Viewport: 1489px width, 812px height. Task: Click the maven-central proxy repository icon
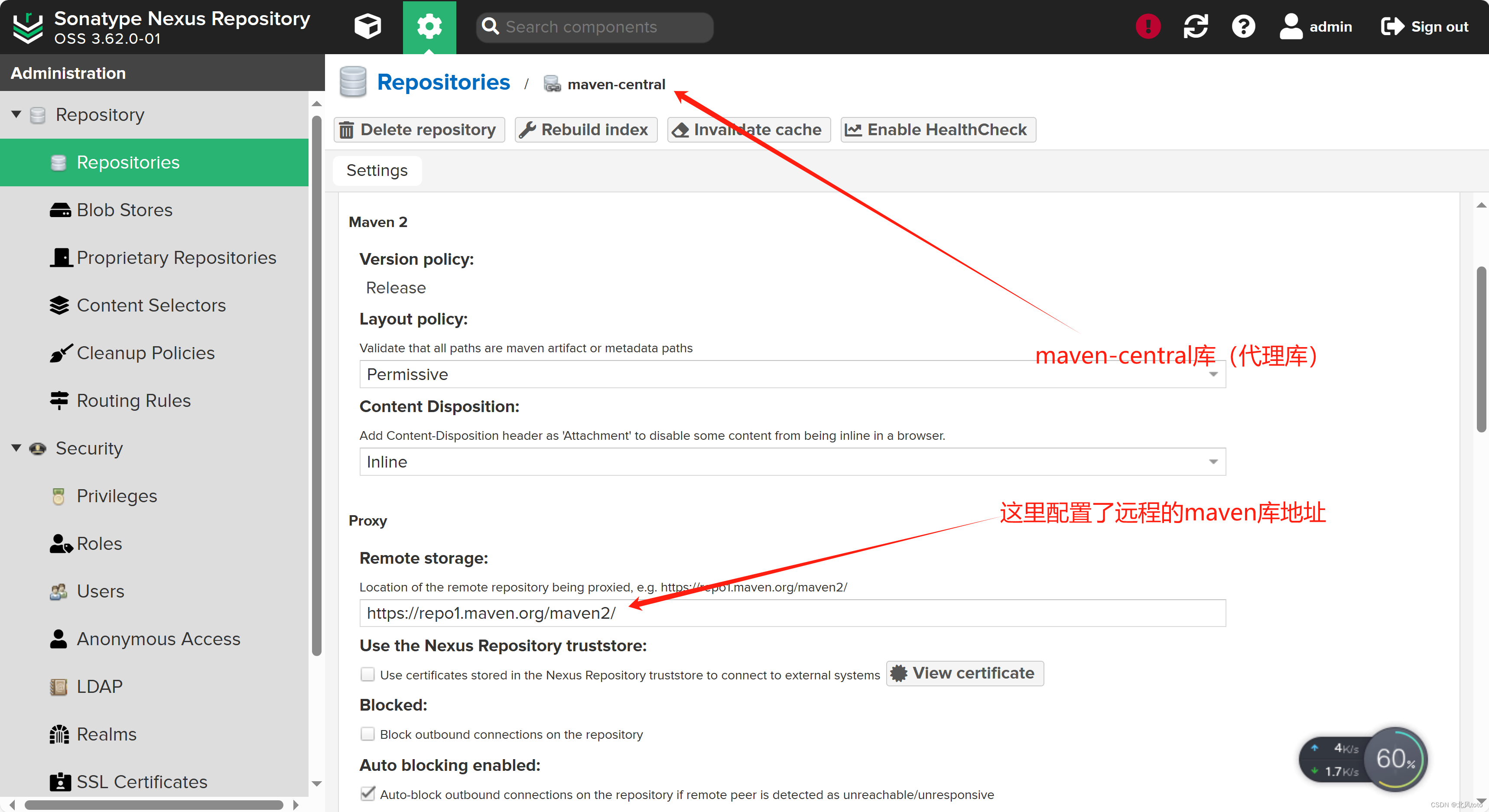552,84
